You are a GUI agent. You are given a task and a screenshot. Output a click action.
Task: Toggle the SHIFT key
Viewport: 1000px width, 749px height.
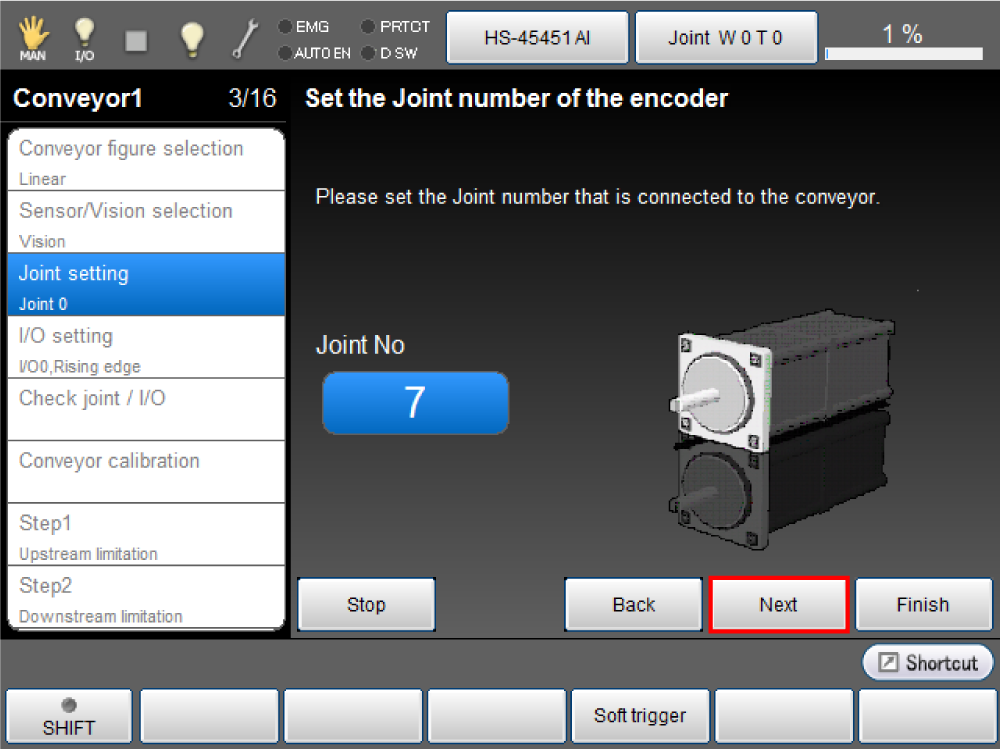(x=69, y=716)
